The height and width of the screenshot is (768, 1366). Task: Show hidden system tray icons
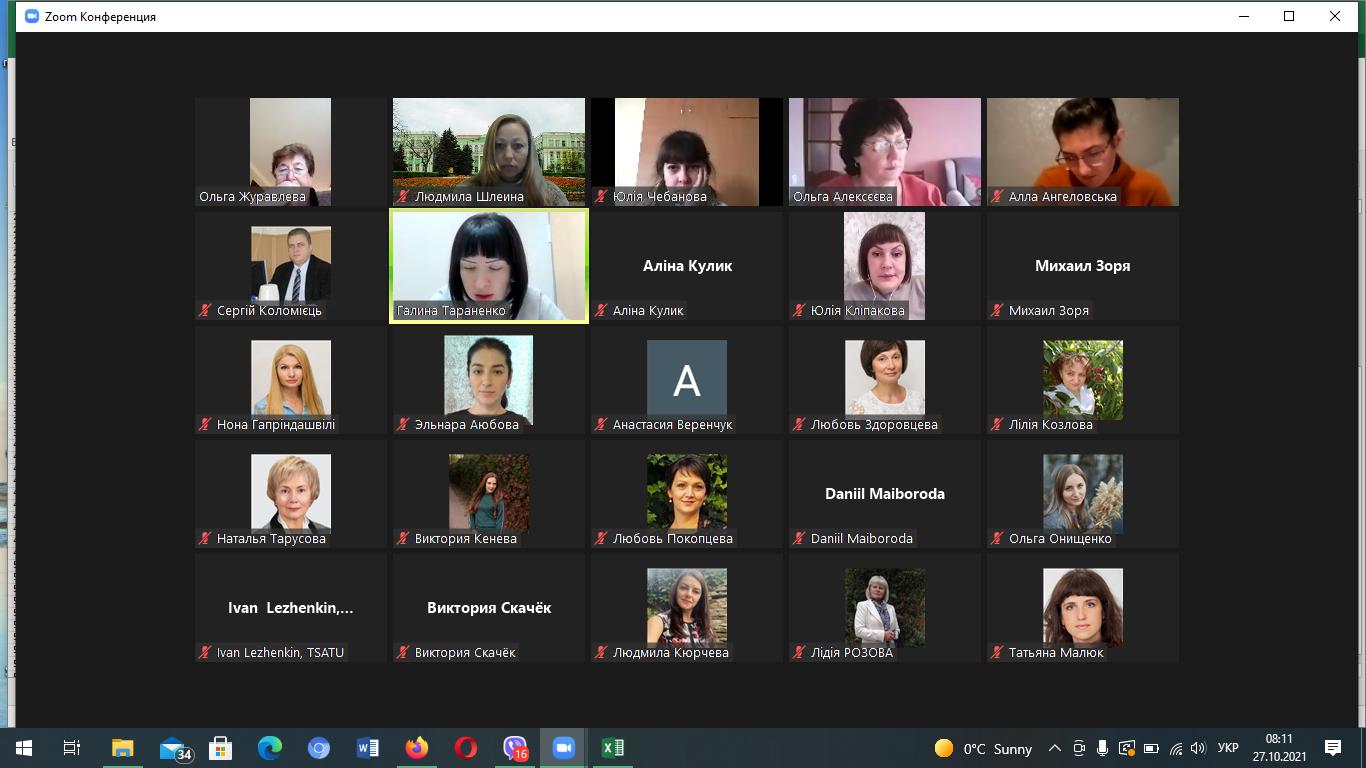(x=1054, y=748)
